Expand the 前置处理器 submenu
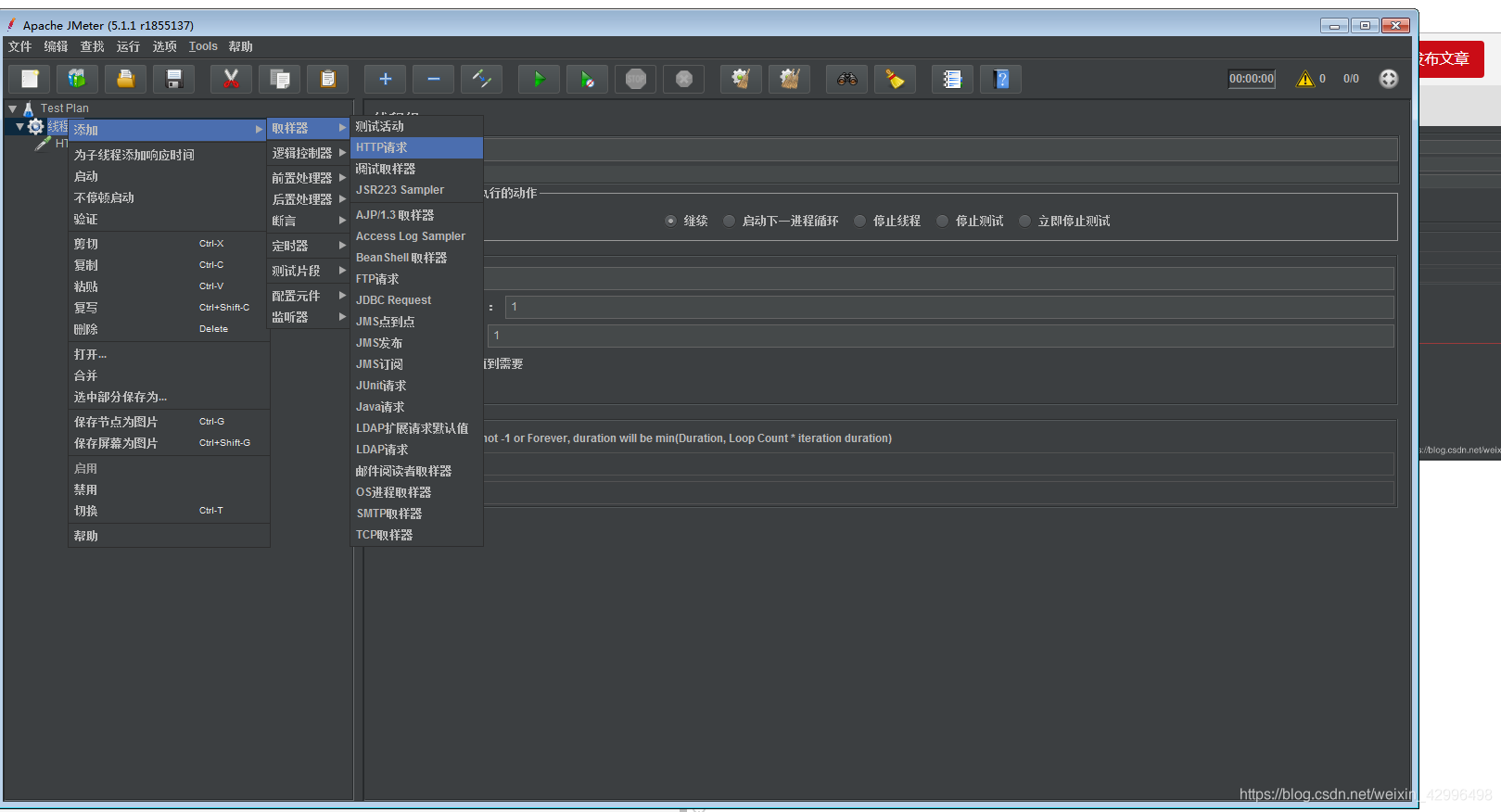Viewport: 1501px width, 812px height. point(309,178)
